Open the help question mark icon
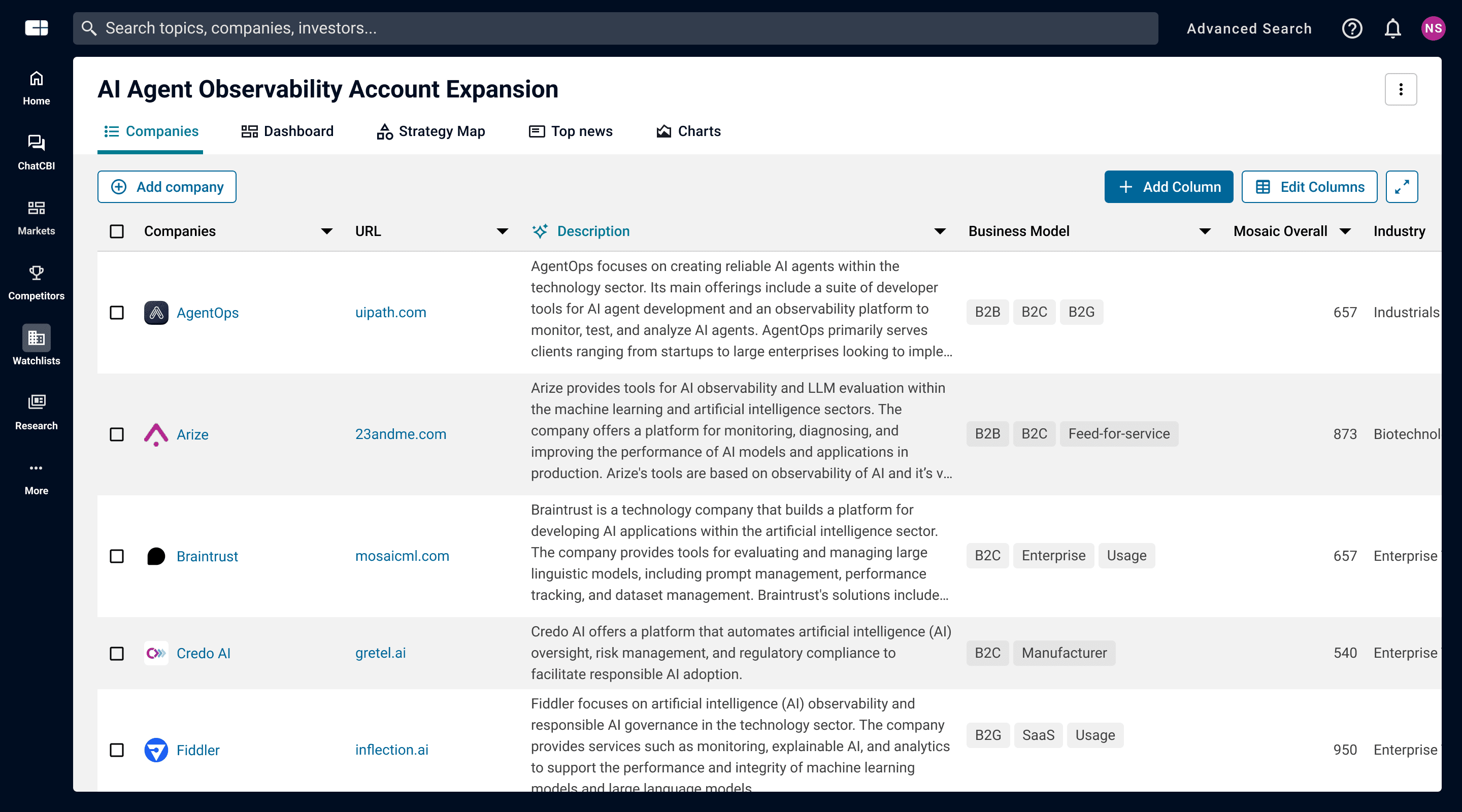1462x812 pixels. tap(1352, 28)
